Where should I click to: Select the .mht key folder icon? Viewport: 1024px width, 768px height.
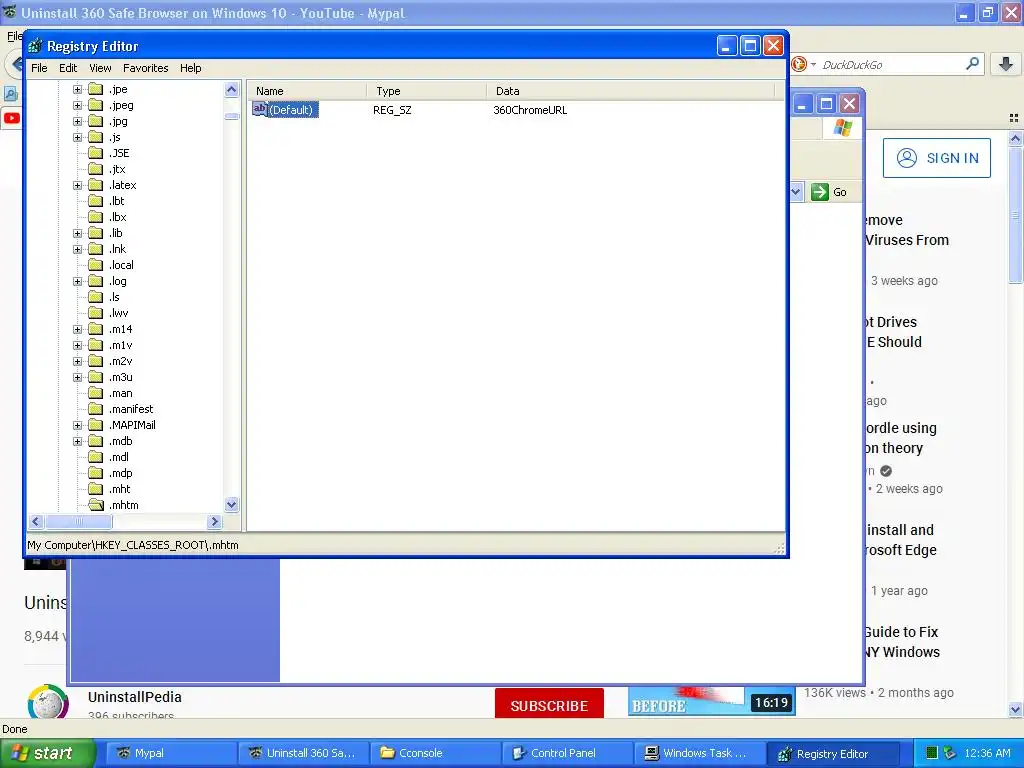[96, 489]
